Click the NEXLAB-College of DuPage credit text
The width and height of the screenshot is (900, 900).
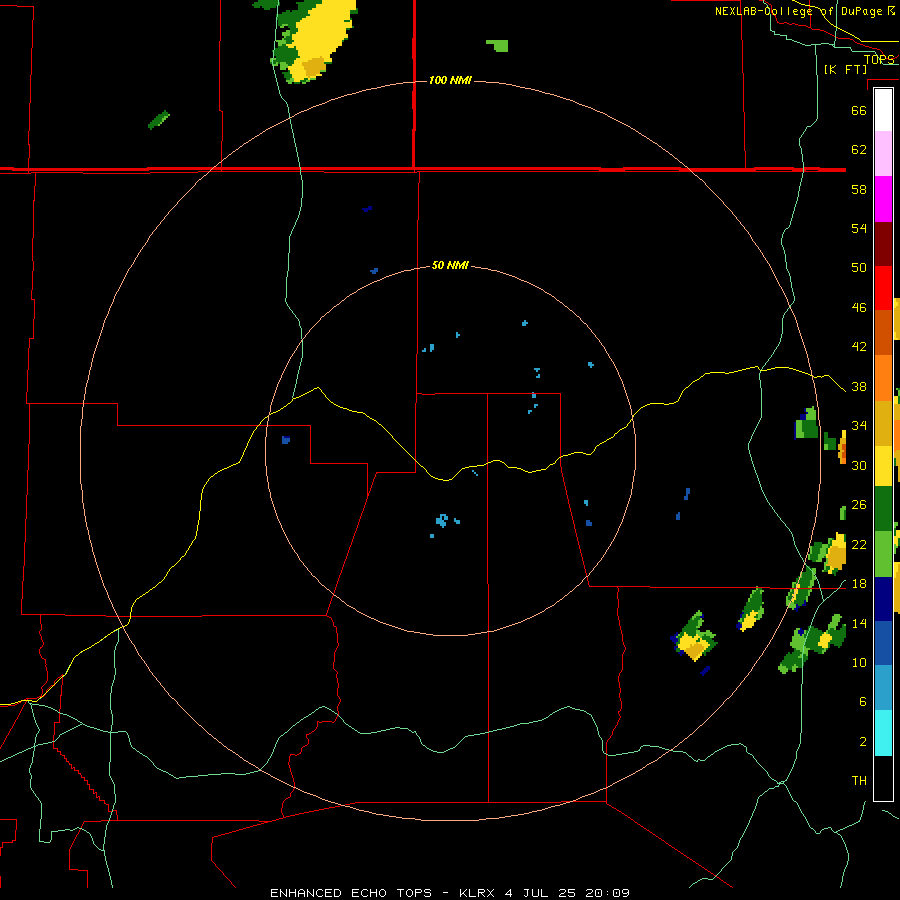pyautogui.click(x=804, y=11)
